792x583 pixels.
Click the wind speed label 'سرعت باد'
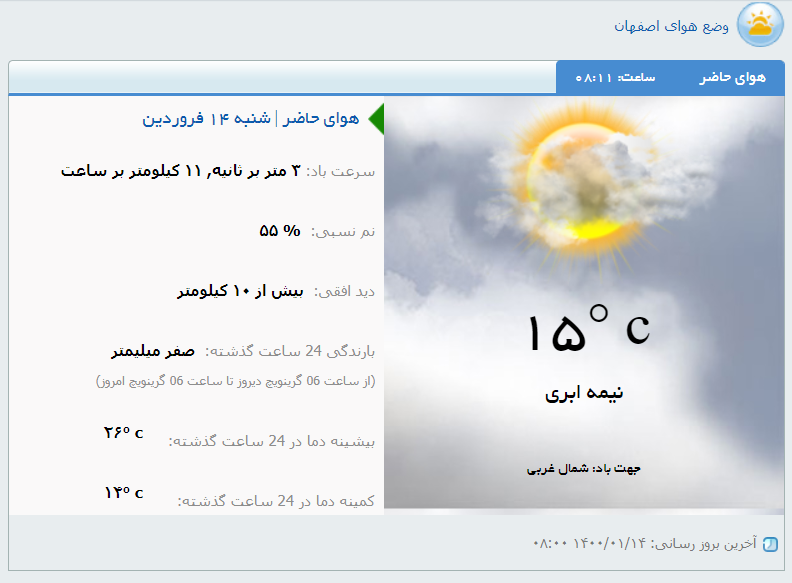coord(341,171)
